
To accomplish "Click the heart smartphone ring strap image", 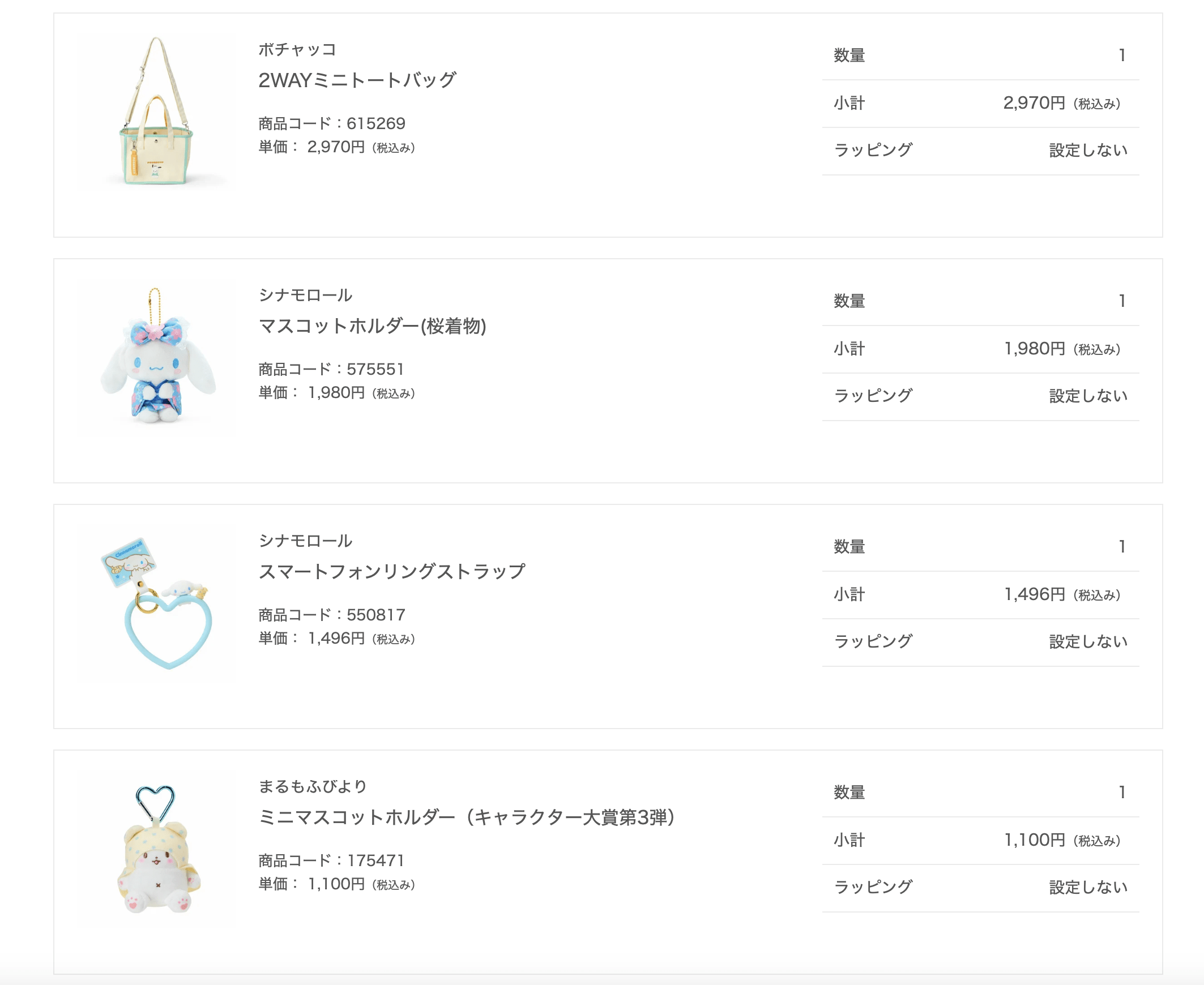I will click(157, 602).
